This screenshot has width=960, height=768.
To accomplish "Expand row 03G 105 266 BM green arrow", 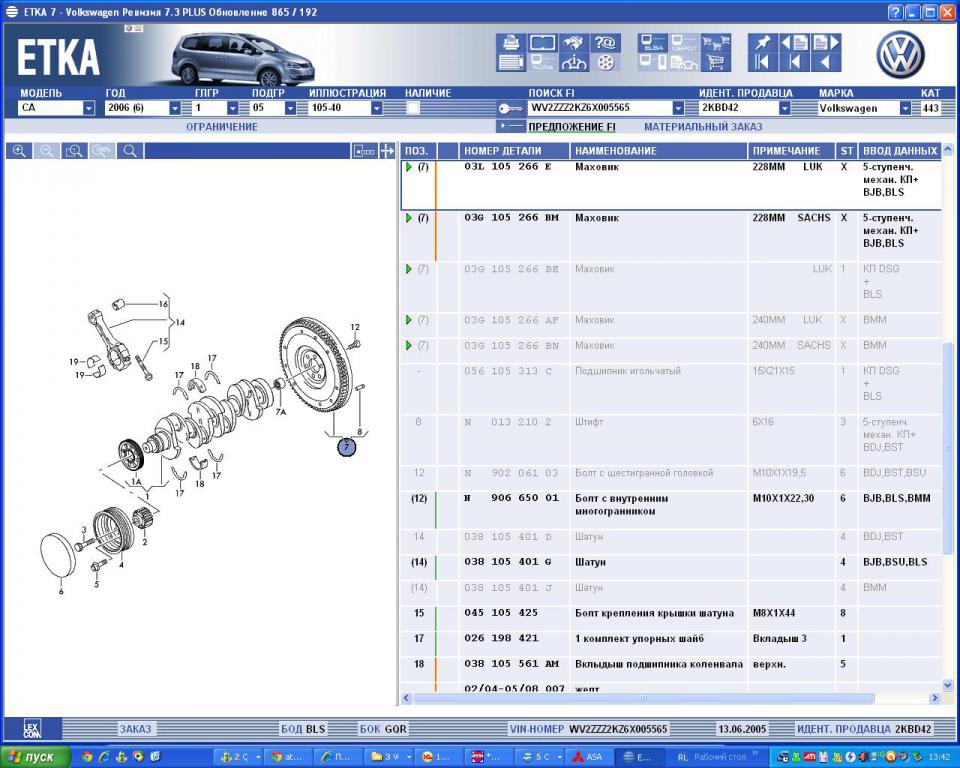I will point(408,217).
